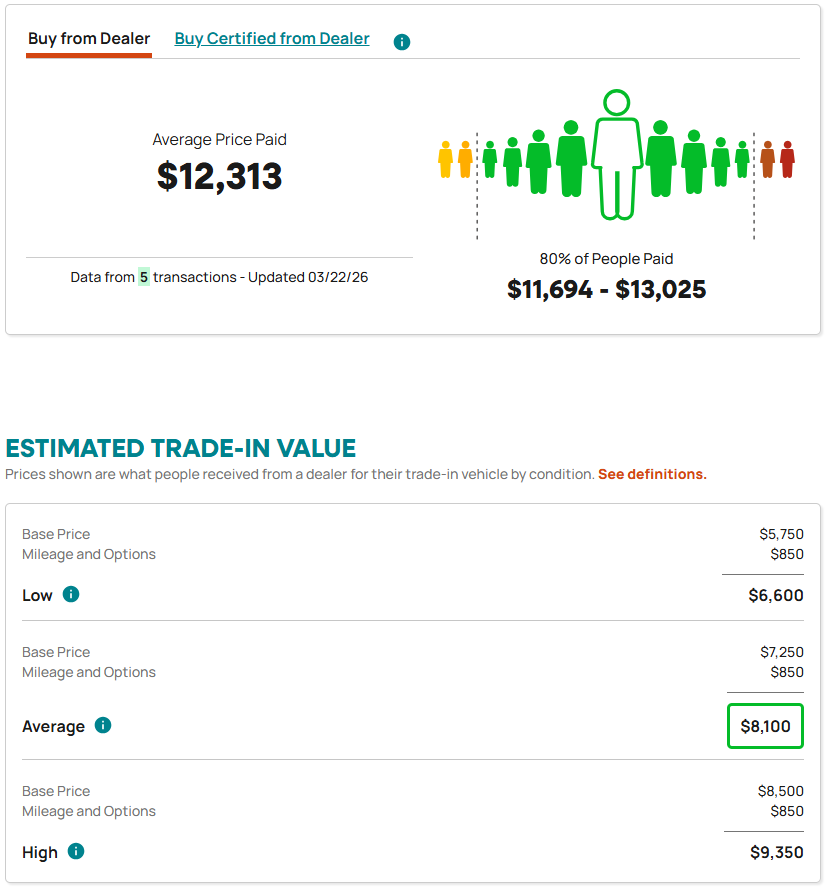Click the $9,350 High trade-in total
The height and width of the screenshot is (889, 828).
click(776, 853)
